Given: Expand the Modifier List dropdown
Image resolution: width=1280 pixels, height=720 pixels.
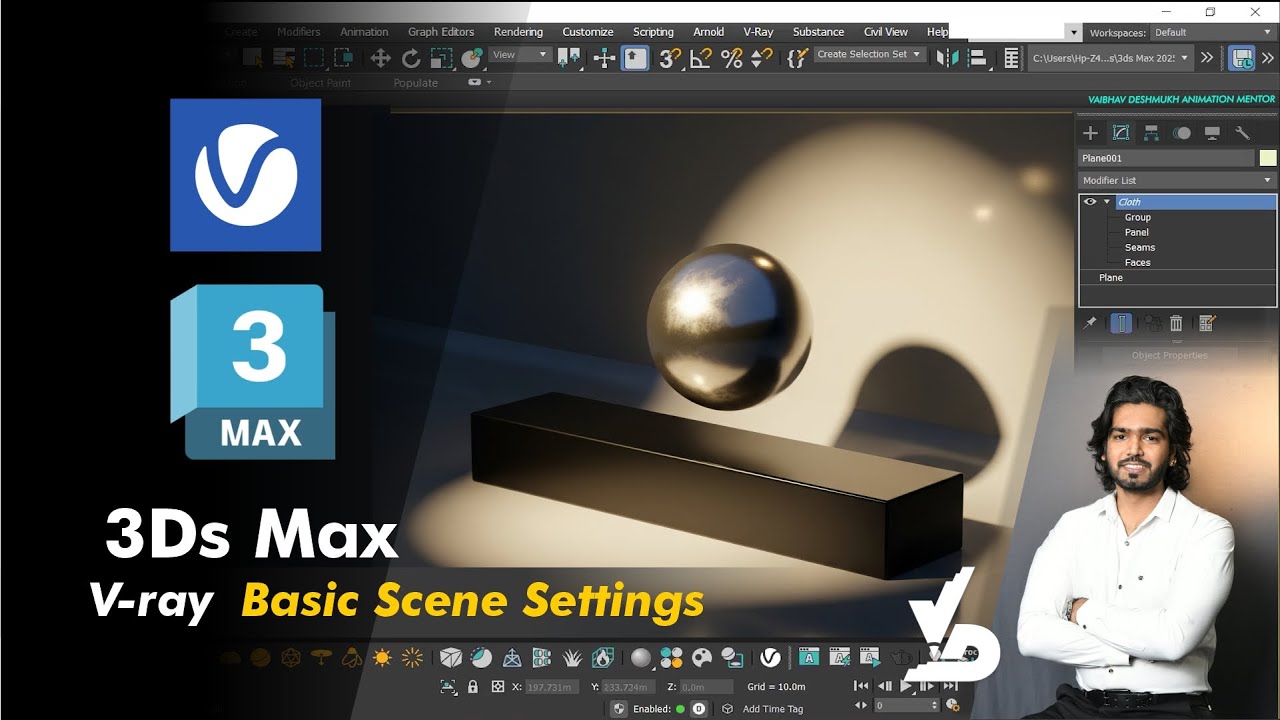Looking at the screenshot, I should tap(1177, 180).
